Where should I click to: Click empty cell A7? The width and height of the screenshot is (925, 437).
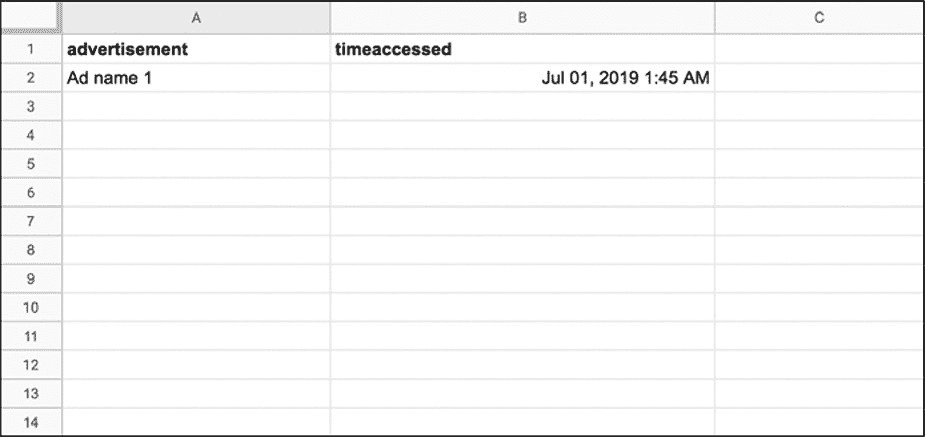coord(196,221)
